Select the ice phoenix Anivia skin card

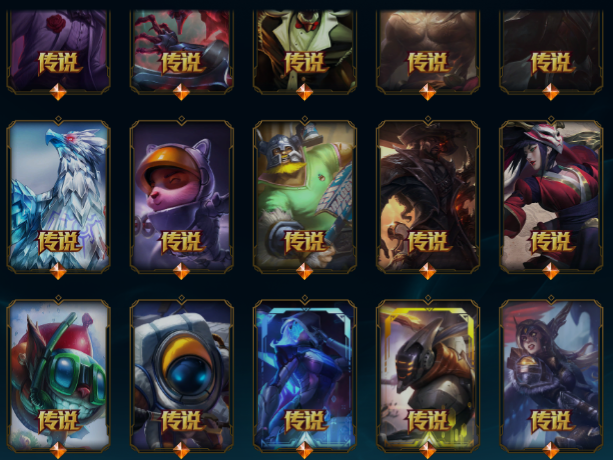[58, 195]
